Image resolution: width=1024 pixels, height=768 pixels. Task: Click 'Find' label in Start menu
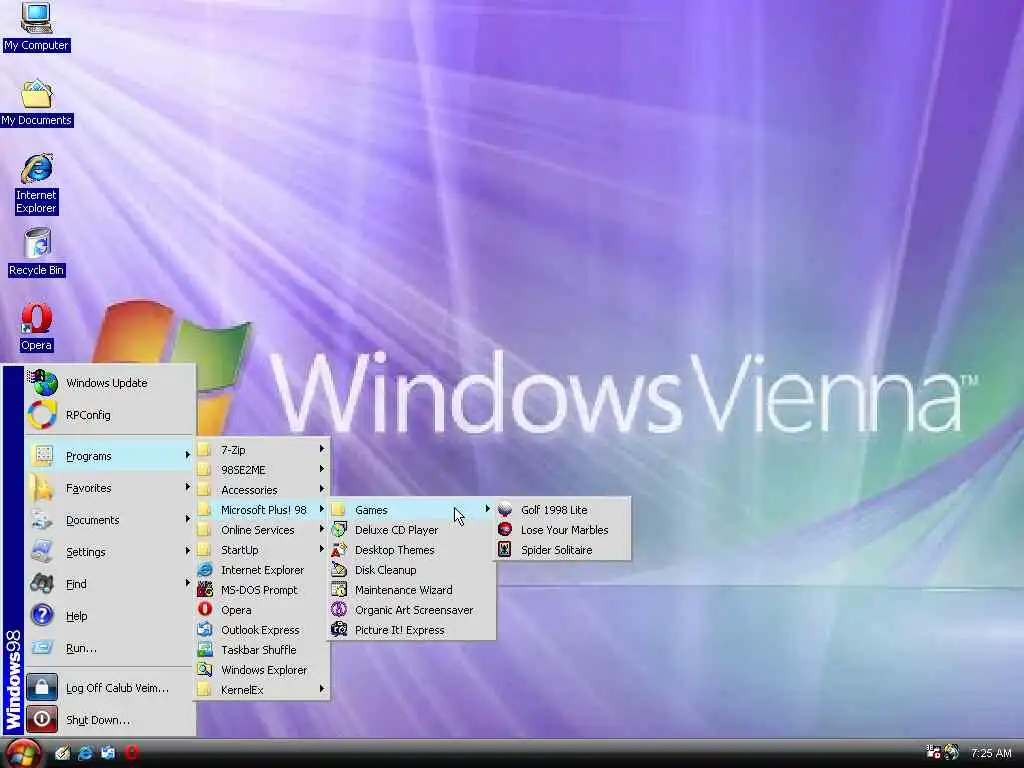click(76, 584)
